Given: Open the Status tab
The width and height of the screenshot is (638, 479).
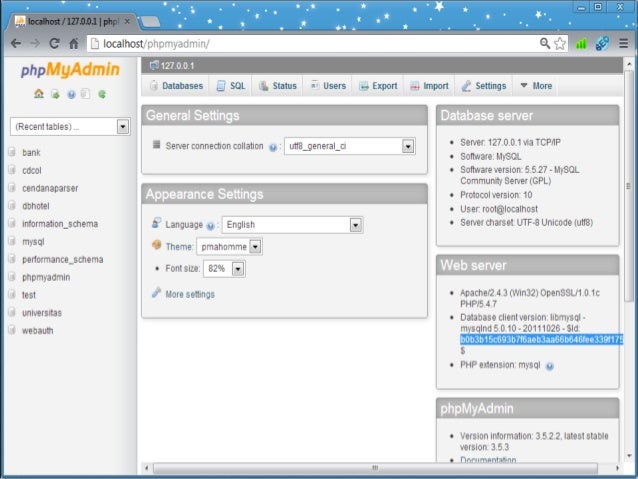Looking at the screenshot, I should click(x=278, y=85).
